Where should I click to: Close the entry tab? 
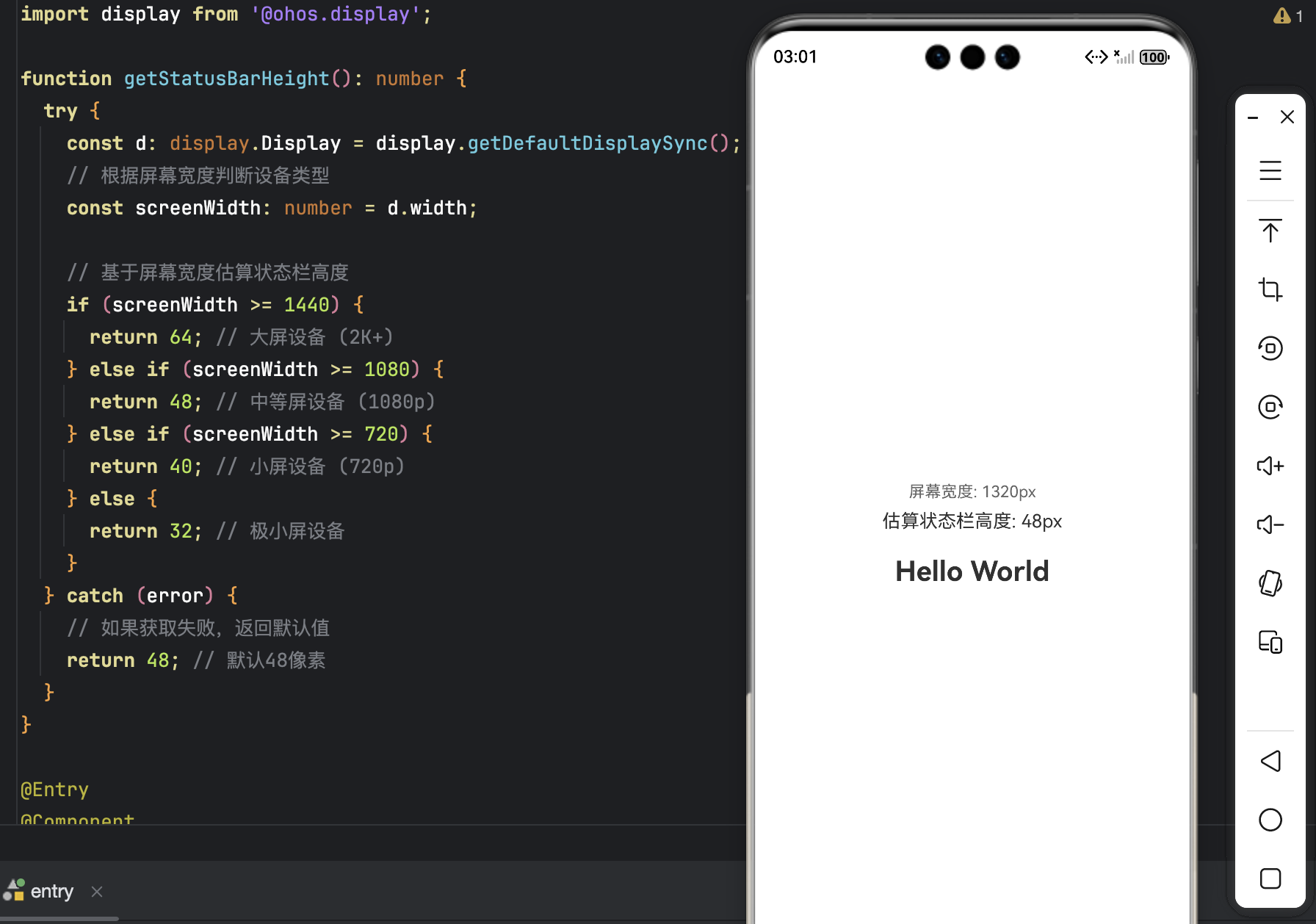pyautogui.click(x=97, y=892)
